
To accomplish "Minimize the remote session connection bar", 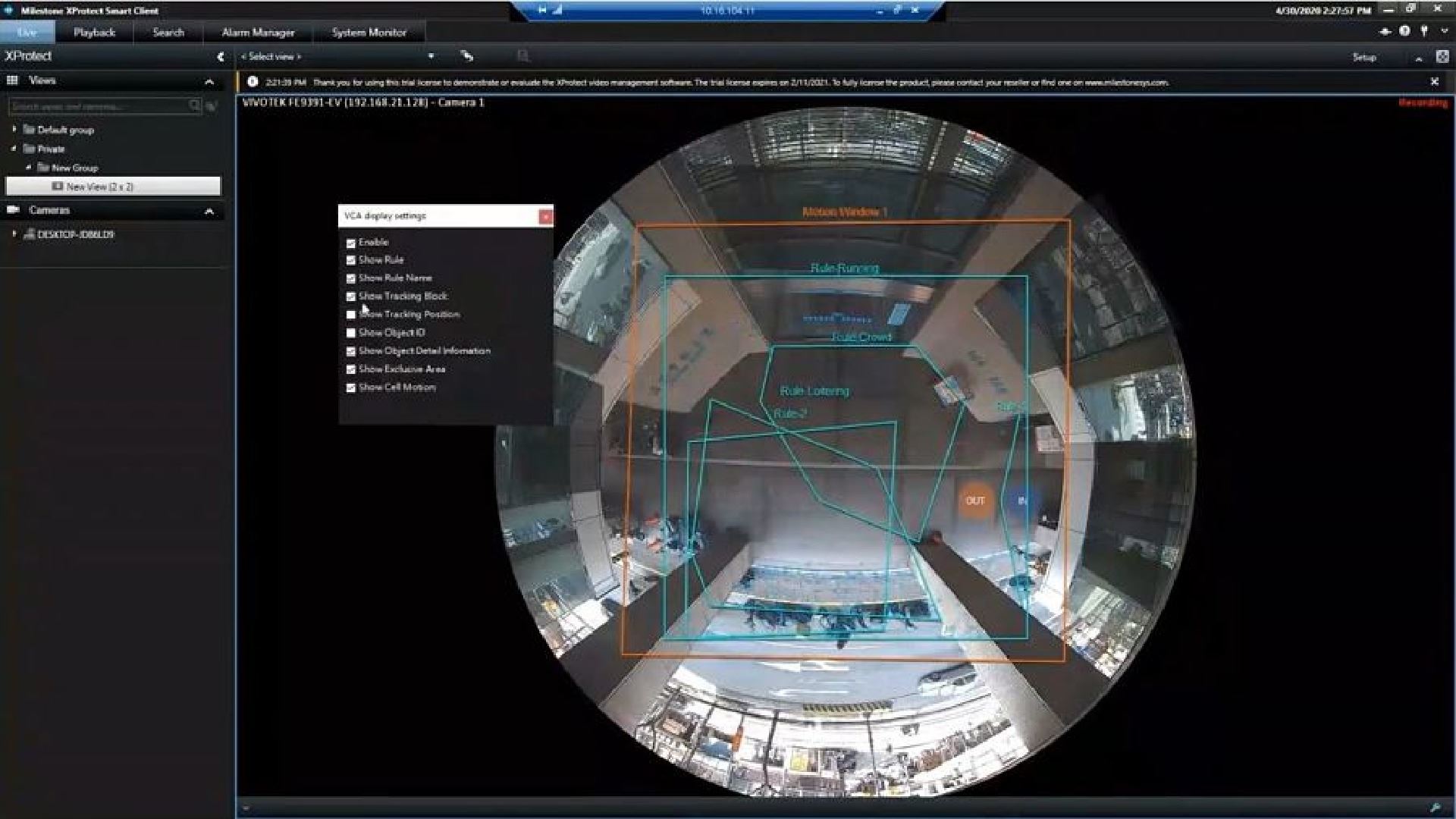I will pos(880,11).
